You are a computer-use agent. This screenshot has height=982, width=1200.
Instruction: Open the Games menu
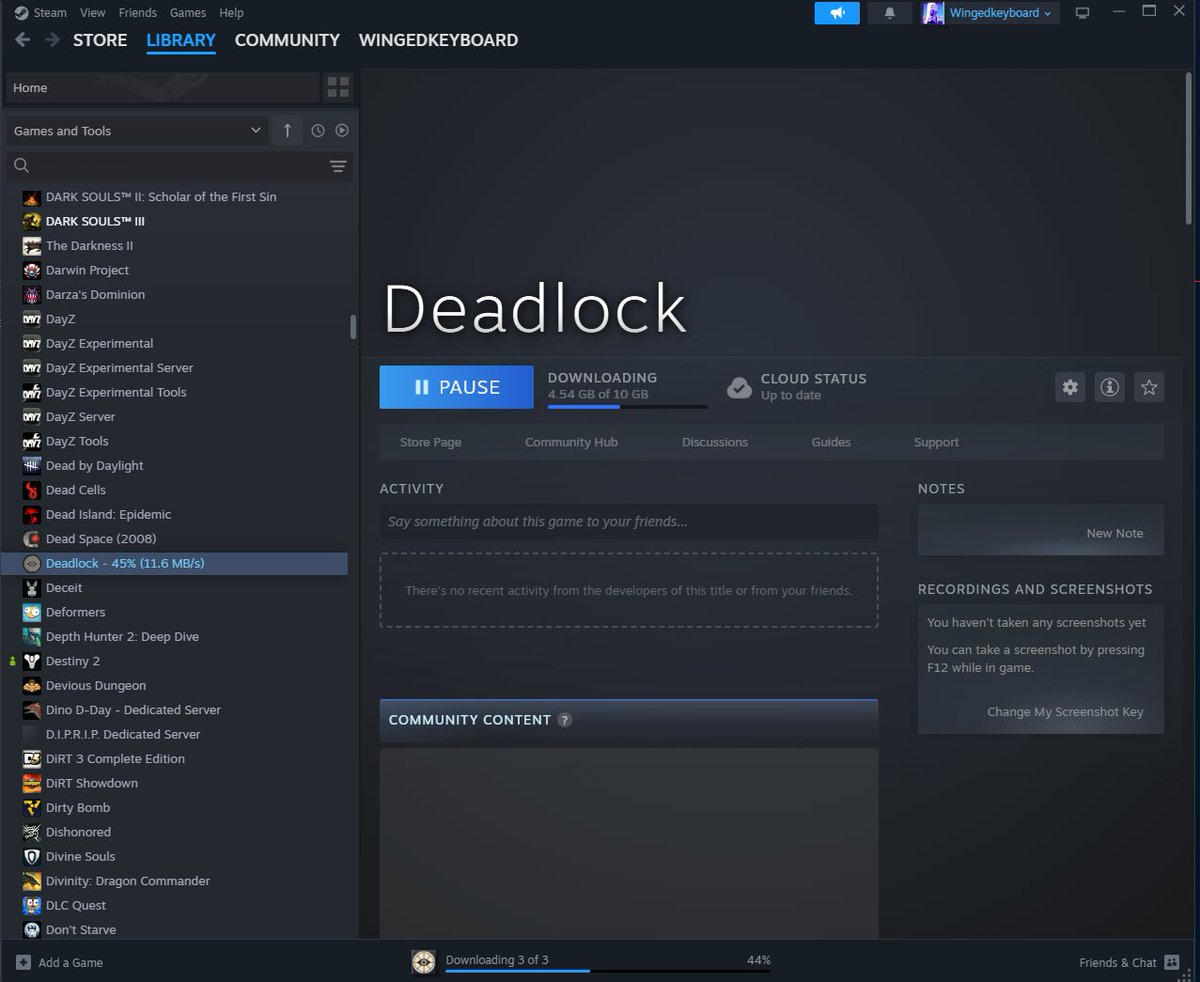tap(188, 13)
